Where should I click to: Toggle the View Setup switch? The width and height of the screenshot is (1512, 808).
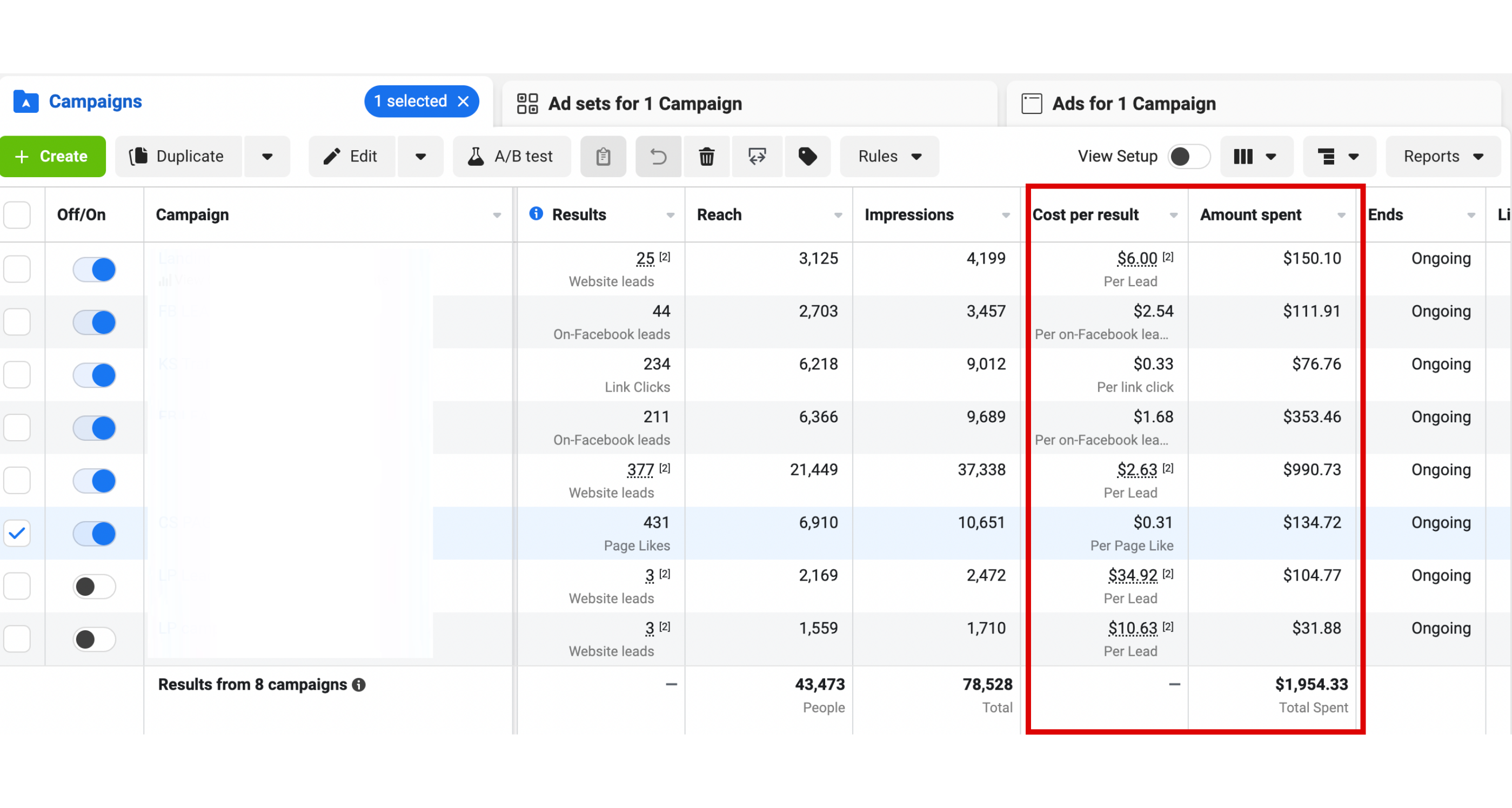(x=1189, y=157)
